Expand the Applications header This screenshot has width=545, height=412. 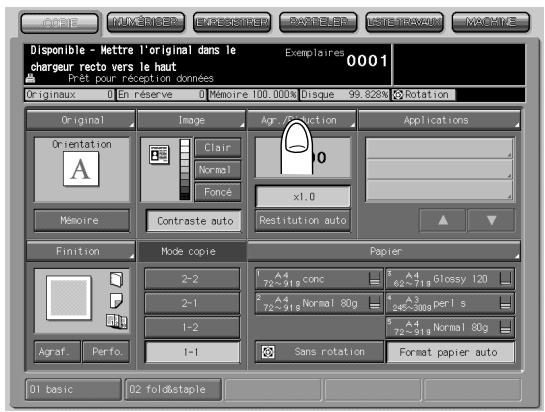coord(439,120)
